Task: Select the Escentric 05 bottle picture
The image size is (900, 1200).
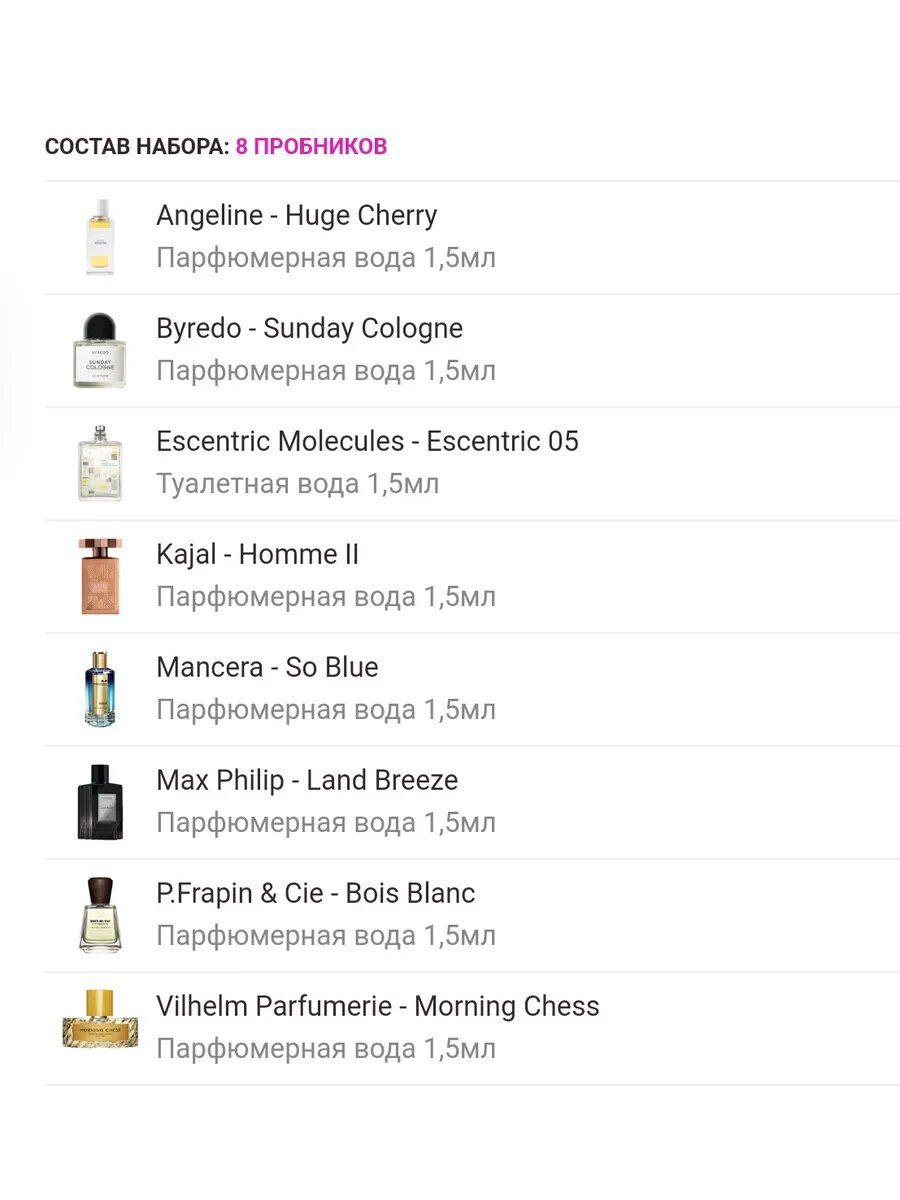Action: pos(100,463)
